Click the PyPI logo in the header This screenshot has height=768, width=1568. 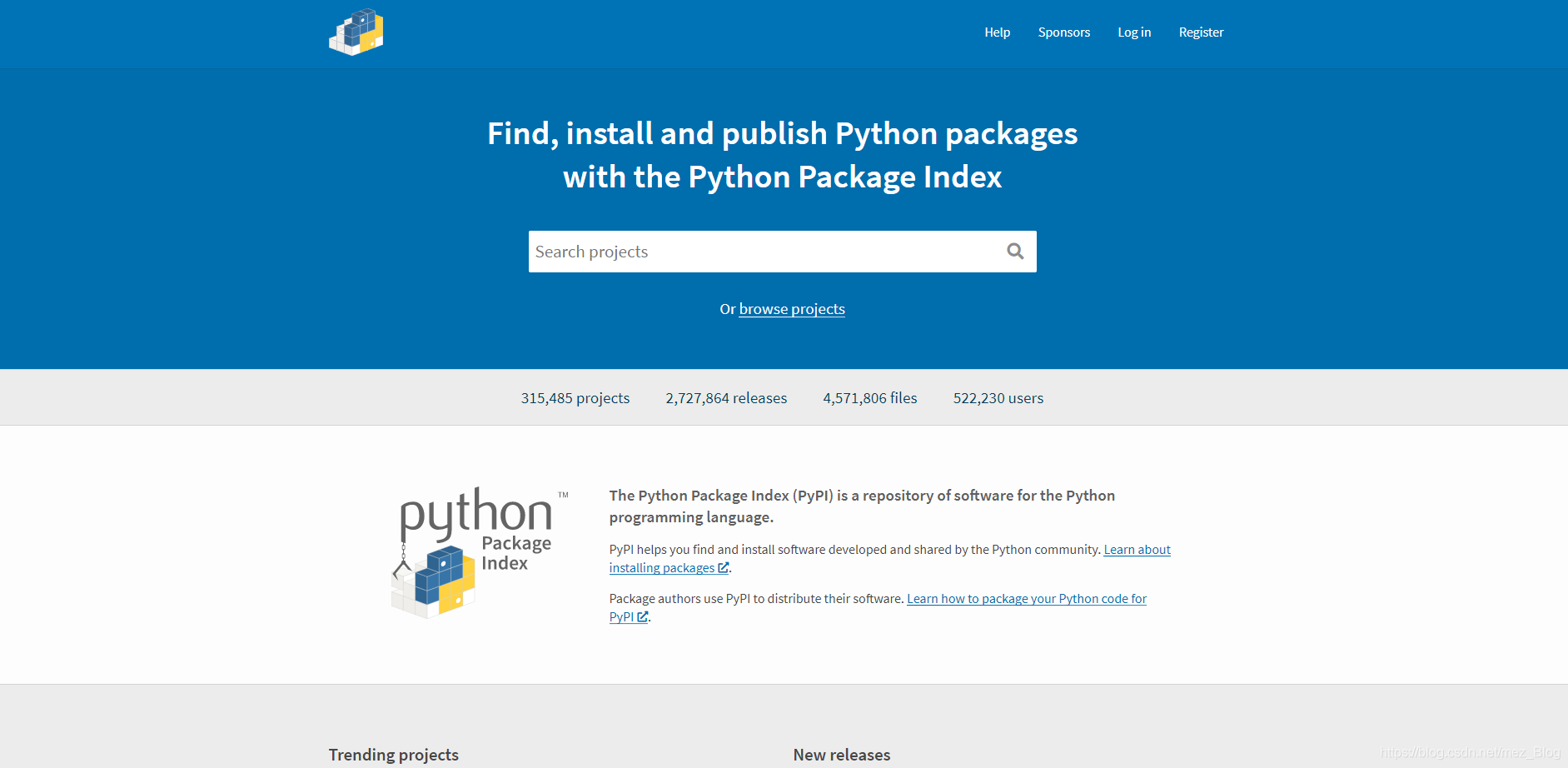[356, 32]
